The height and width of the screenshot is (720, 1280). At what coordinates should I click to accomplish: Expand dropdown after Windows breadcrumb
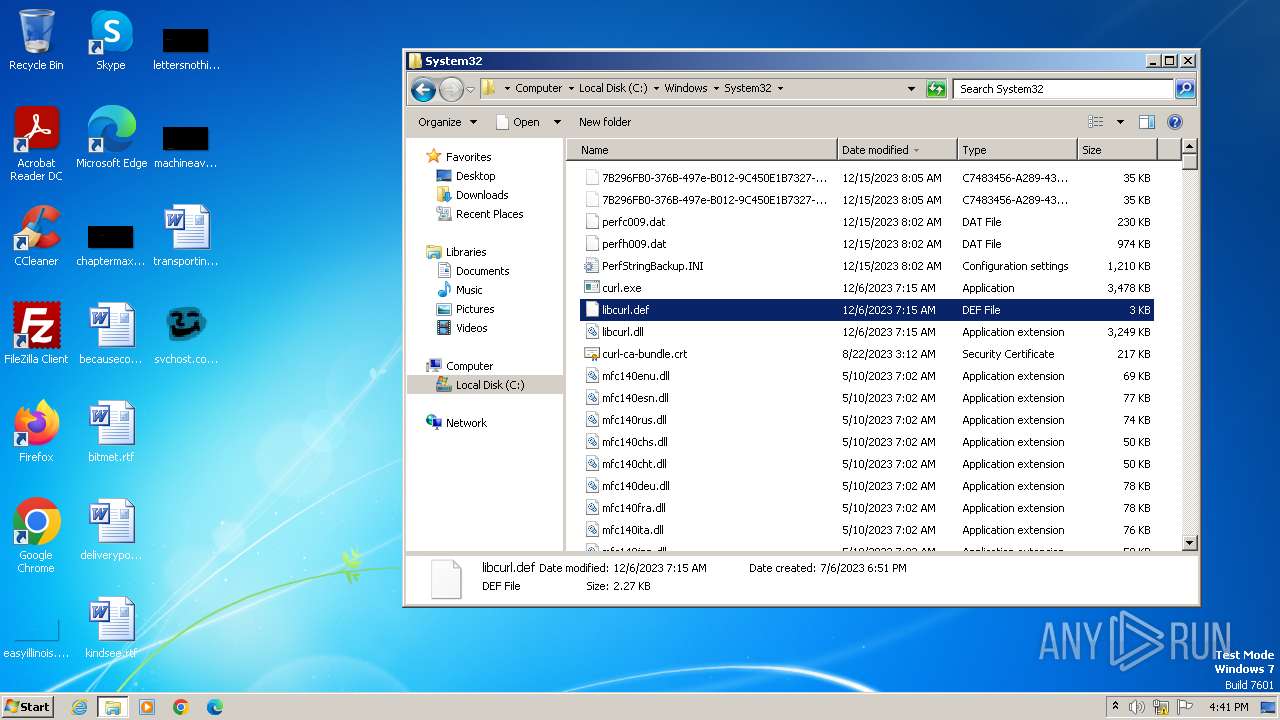coord(715,88)
